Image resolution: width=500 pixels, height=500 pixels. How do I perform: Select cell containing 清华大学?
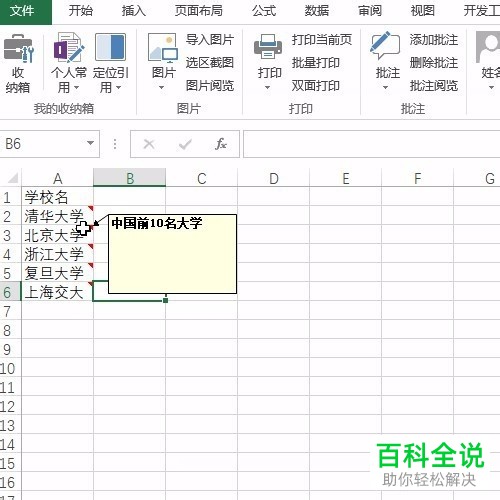(x=57, y=216)
